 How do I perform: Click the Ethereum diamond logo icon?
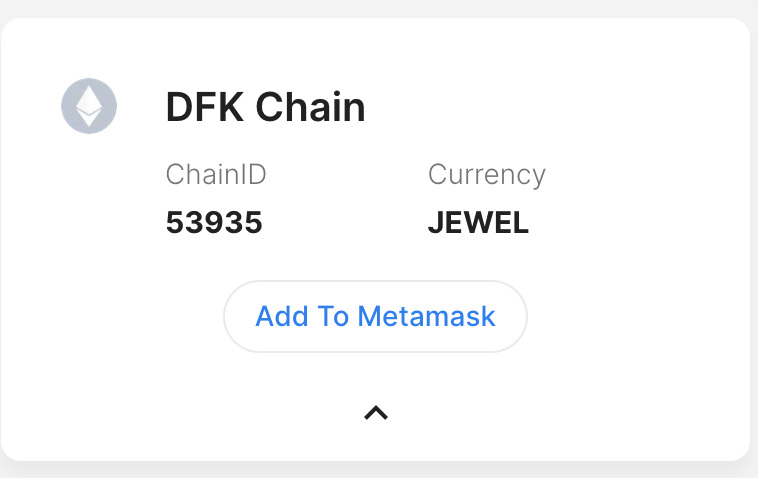coord(89,106)
